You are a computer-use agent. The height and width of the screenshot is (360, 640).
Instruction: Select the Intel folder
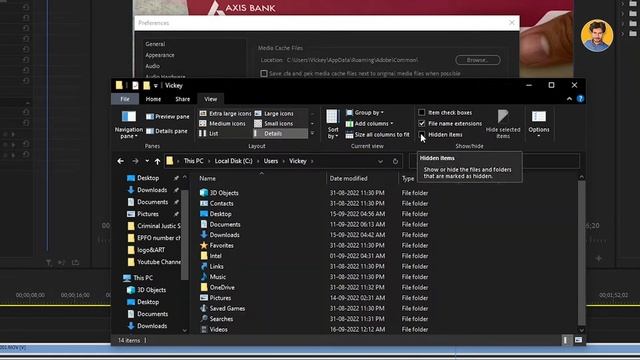(x=215, y=256)
